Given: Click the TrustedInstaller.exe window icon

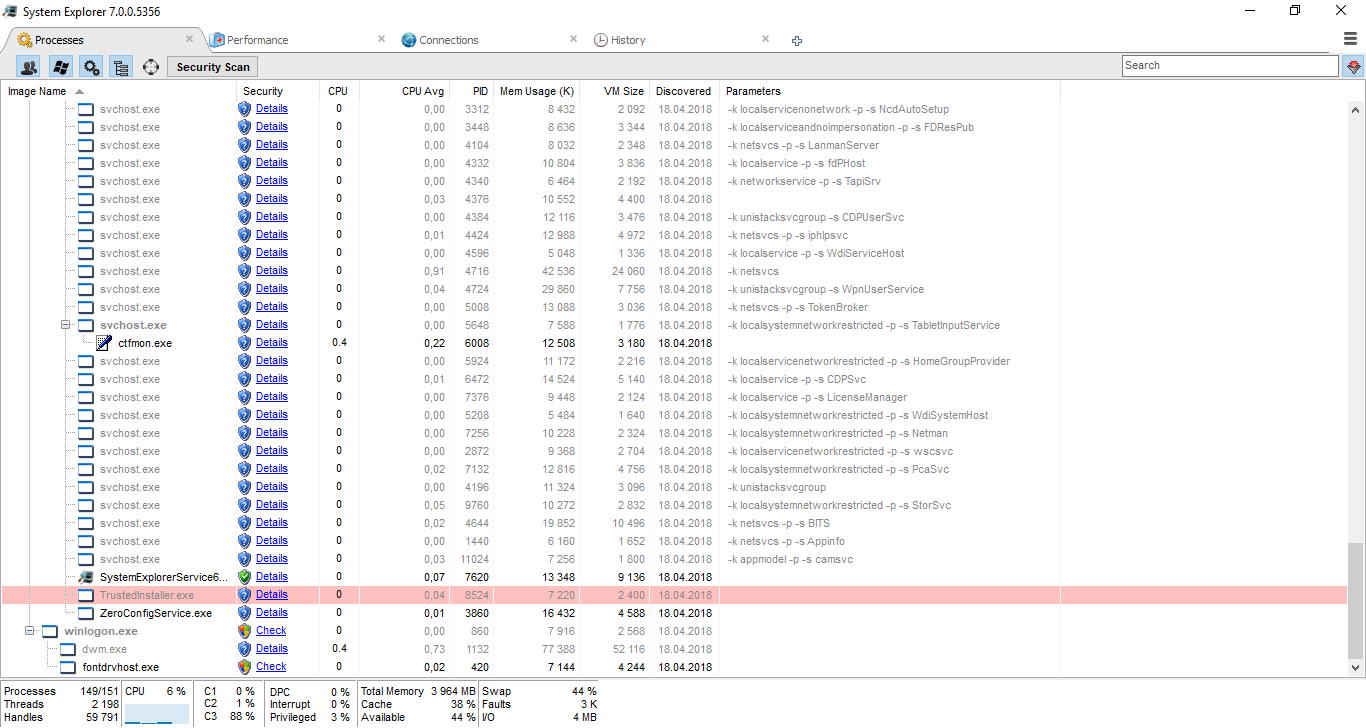Looking at the screenshot, I should (x=86, y=595).
